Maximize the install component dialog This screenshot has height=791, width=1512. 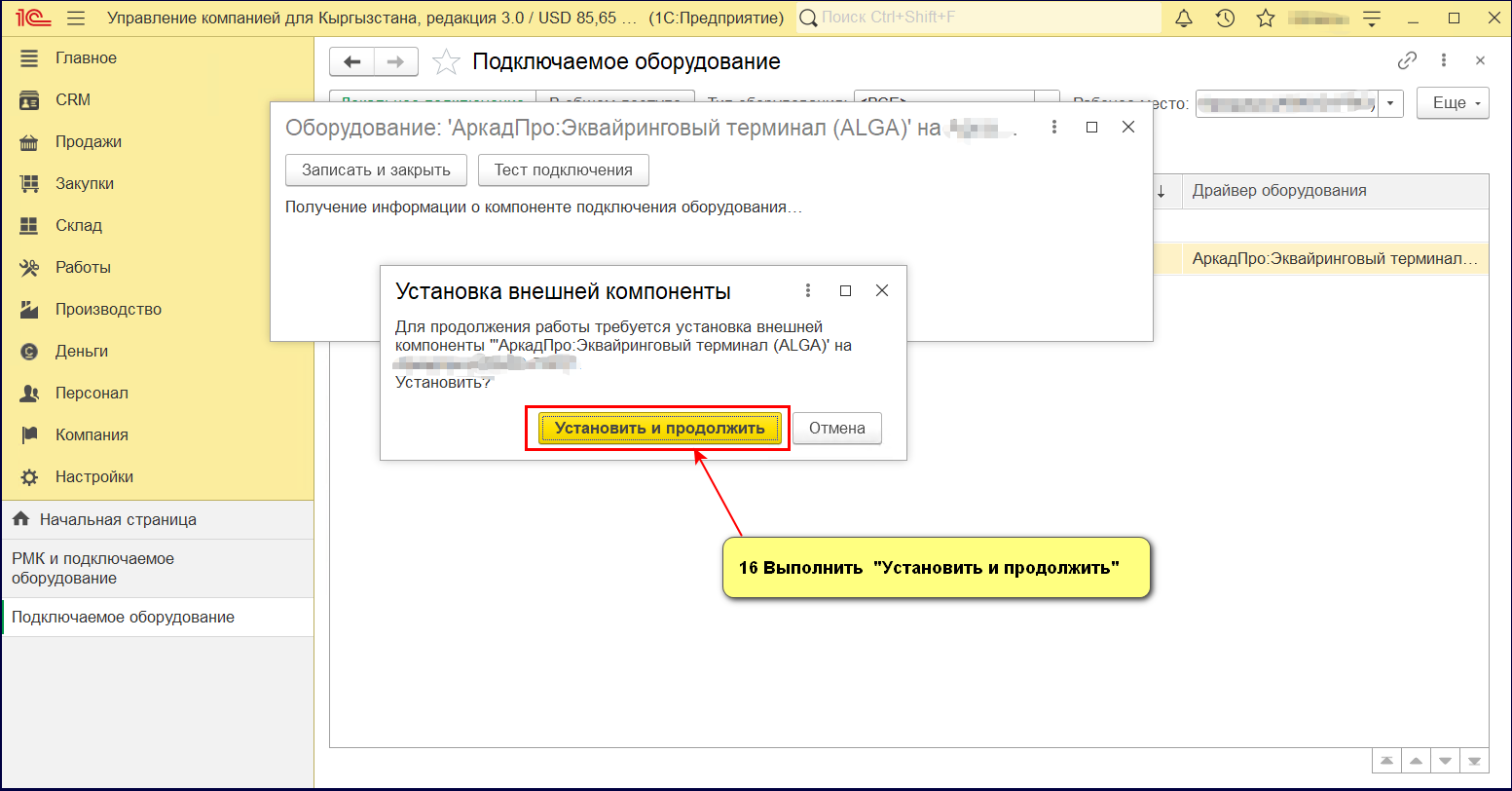pos(845,291)
